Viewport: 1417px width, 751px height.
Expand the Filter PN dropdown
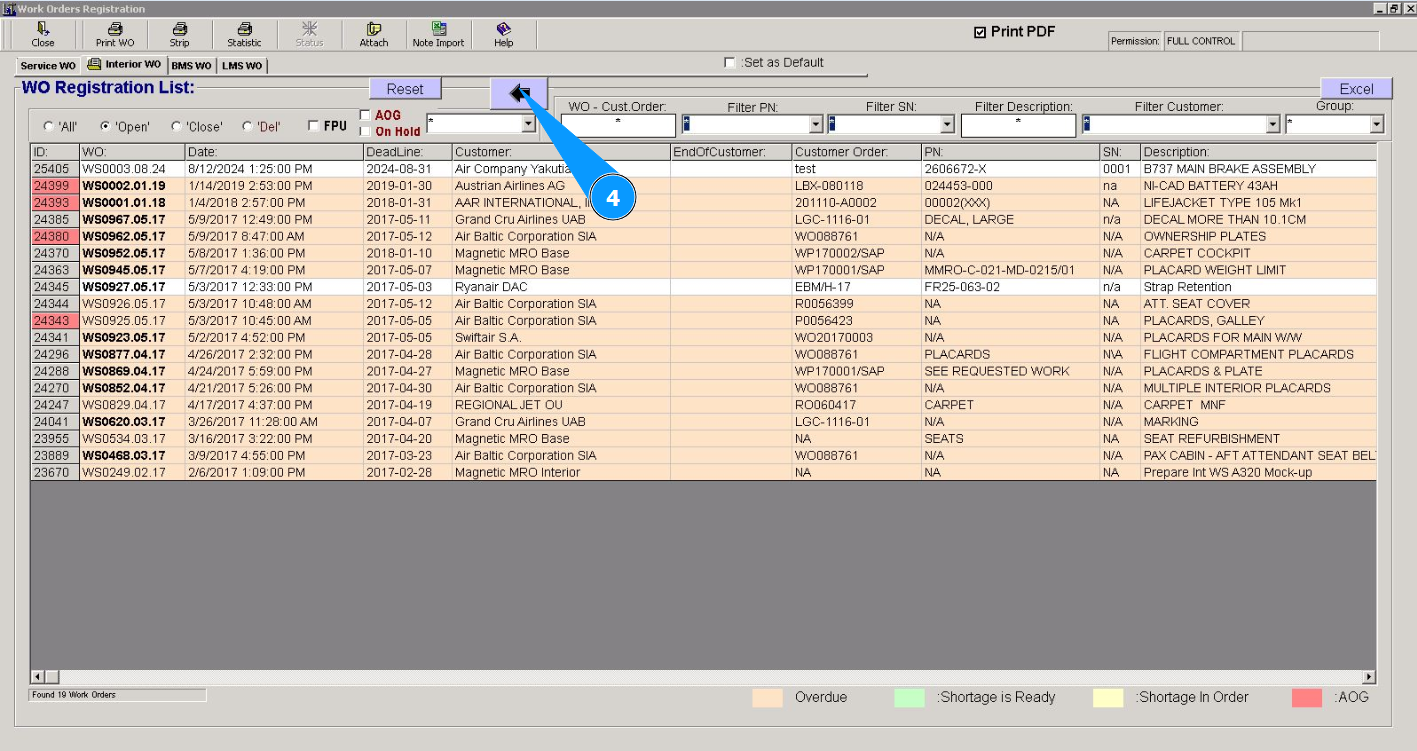click(x=816, y=125)
